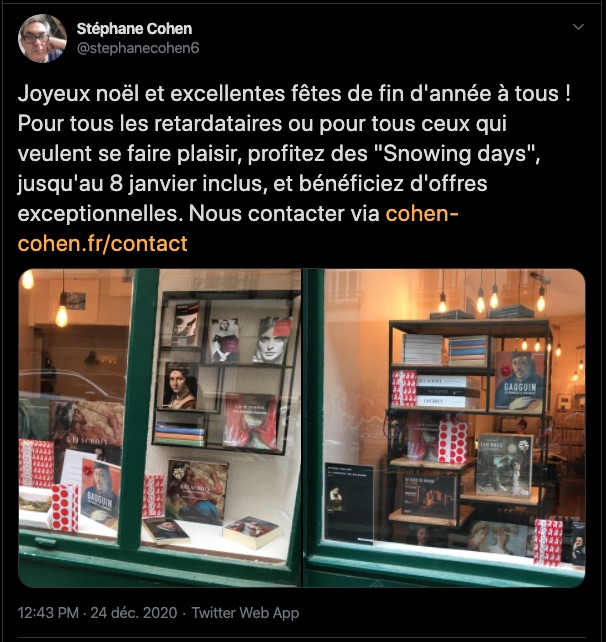Click the Stéphane Cohen display name
Screen dimensions: 606x642
134,29
